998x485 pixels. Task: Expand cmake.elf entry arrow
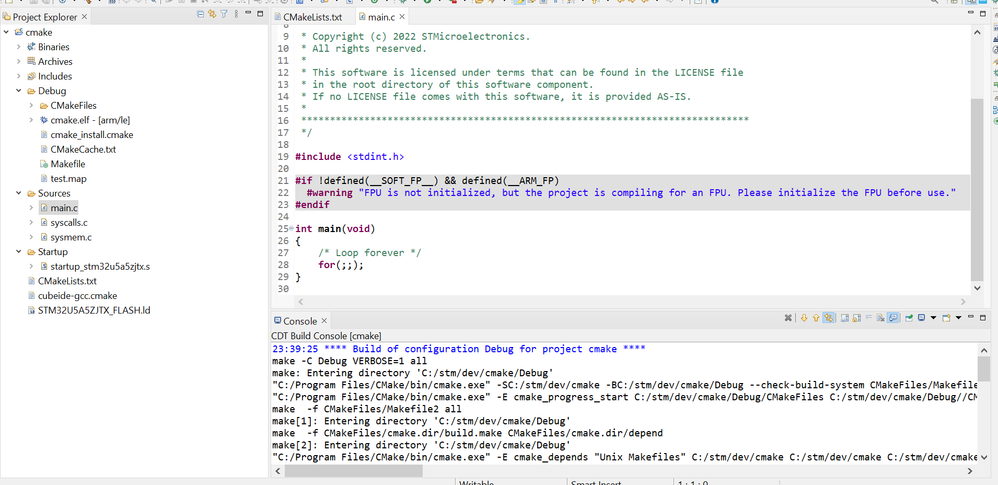click(x=32, y=120)
